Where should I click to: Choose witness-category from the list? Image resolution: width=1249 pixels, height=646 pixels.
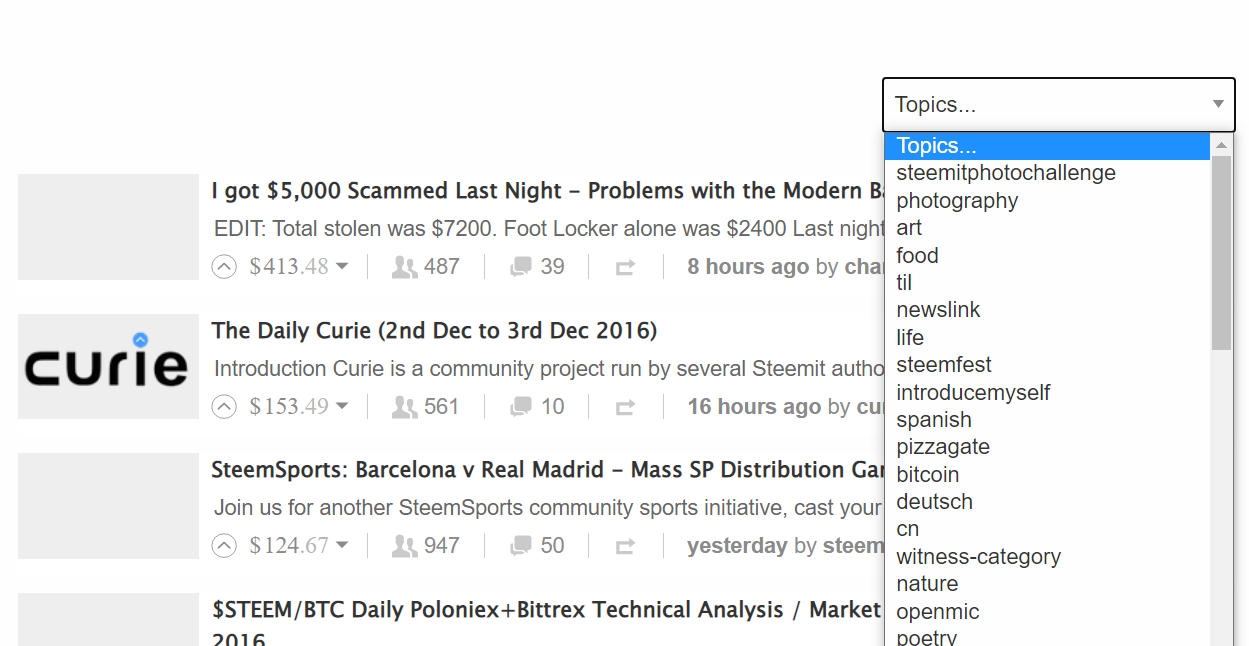tap(1047, 557)
